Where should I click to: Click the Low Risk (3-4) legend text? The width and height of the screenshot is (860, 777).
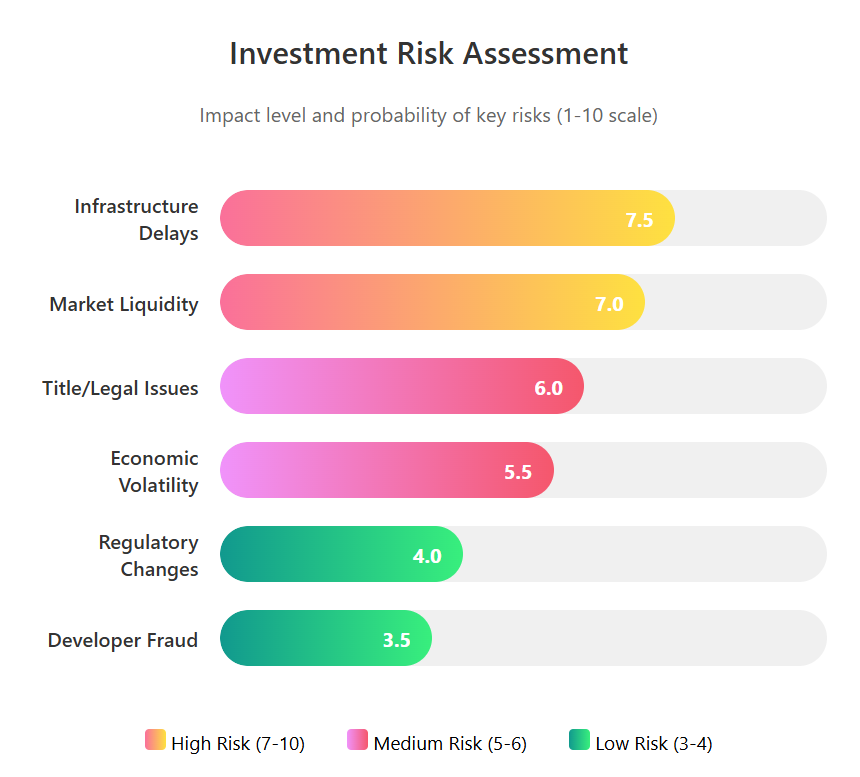click(654, 743)
